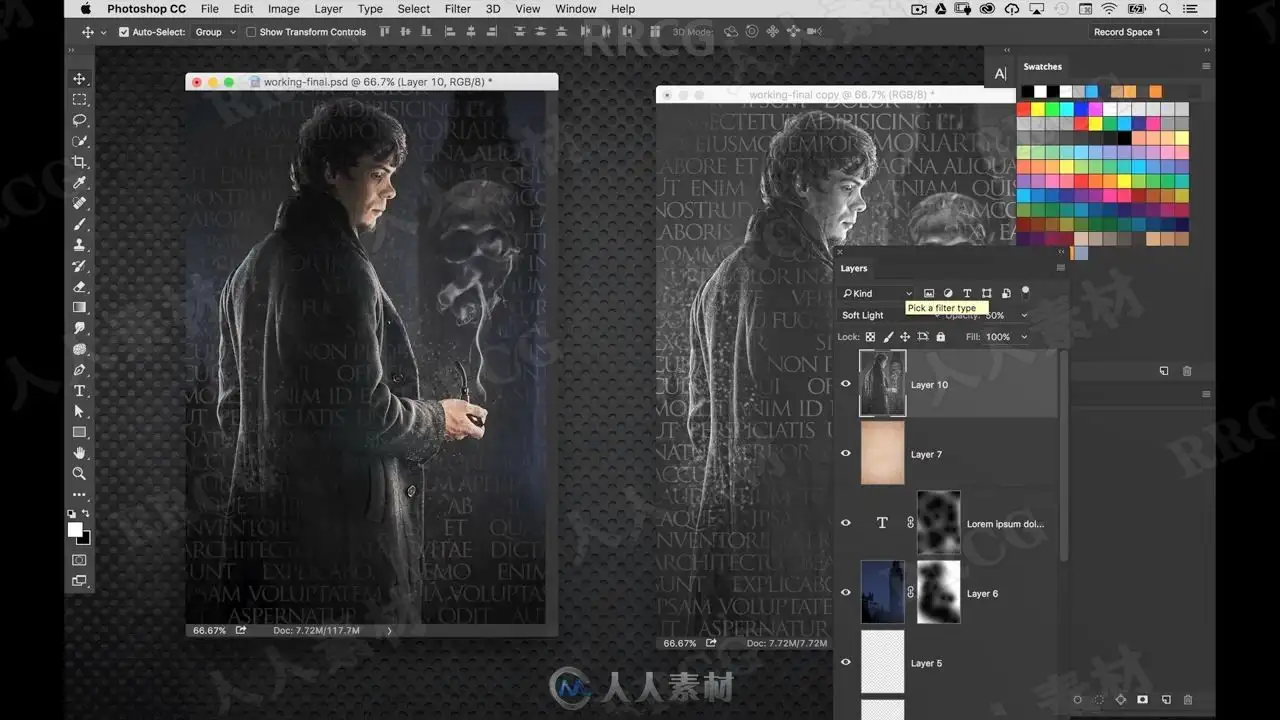The width and height of the screenshot is (1280, 720).
Task: Expand status bar info arrow in working-final.psd
Action: 389,631
